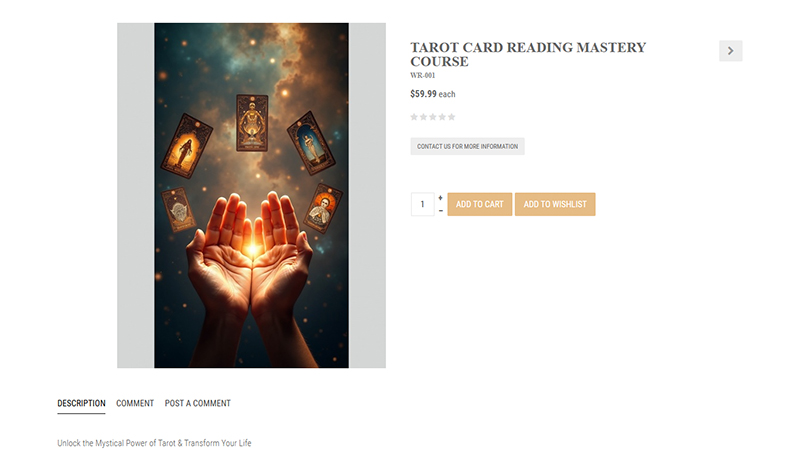
Task: Increase quantity with plus stepper
Action: (440, 198)
